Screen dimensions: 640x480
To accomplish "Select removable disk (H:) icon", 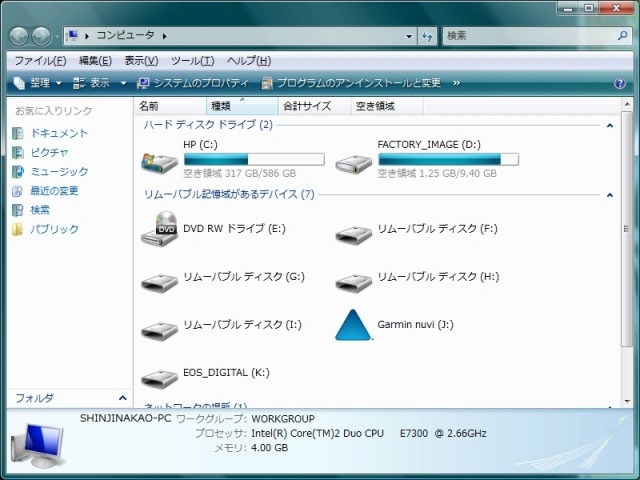I will pos(354,283).
